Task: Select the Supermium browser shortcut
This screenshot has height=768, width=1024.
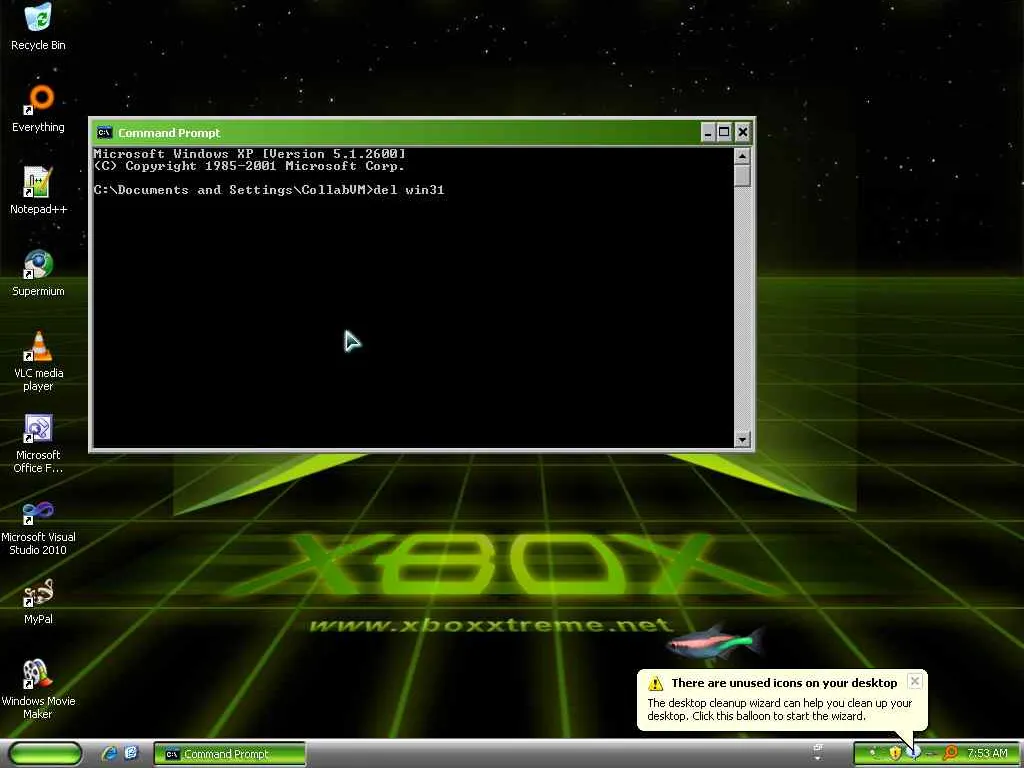Action: pyautogui.click(x=38, y=273)
